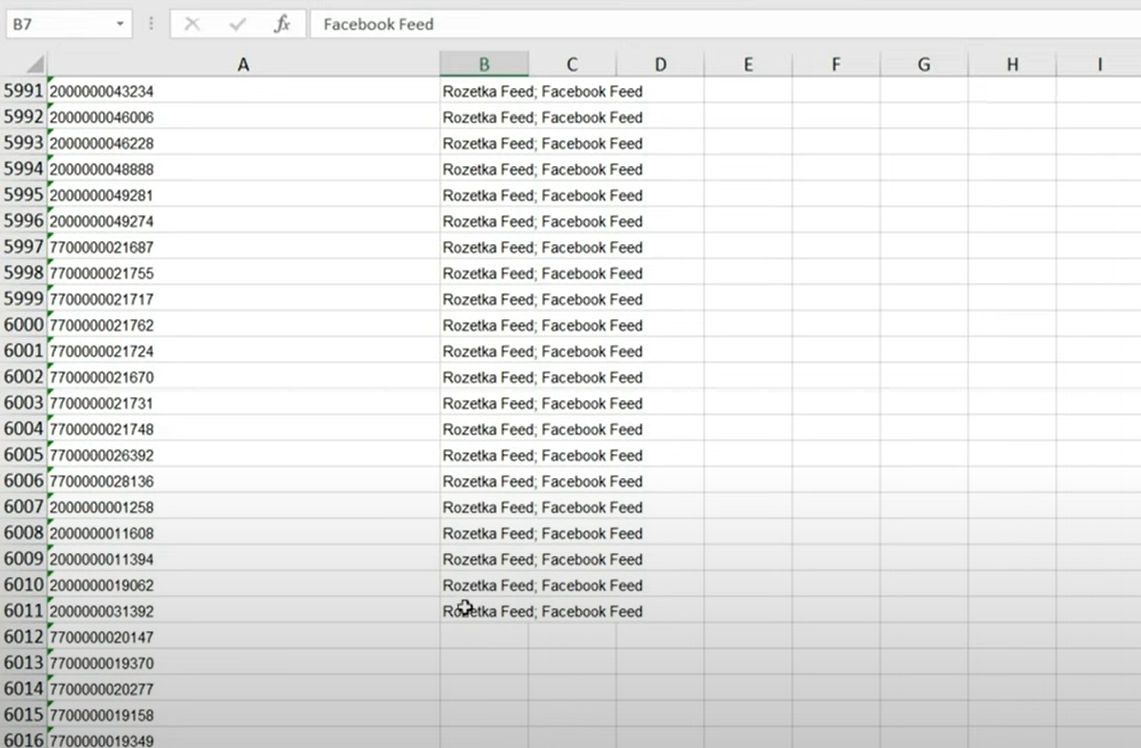Viewport: 1141px width, 748px height.
Task: Select row header 6014
Action: coord(23,688)
